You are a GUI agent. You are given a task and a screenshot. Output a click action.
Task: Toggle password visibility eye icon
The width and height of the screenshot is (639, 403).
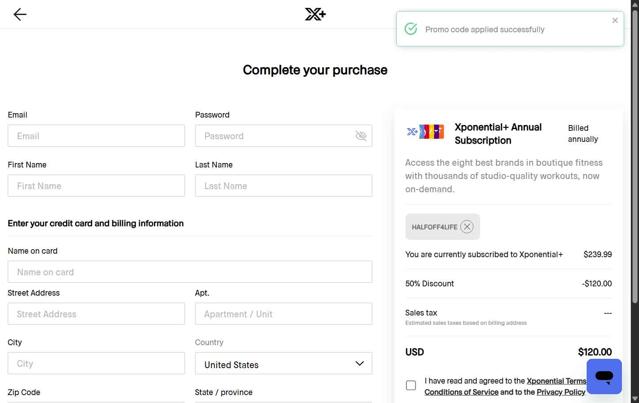(361, 136)
